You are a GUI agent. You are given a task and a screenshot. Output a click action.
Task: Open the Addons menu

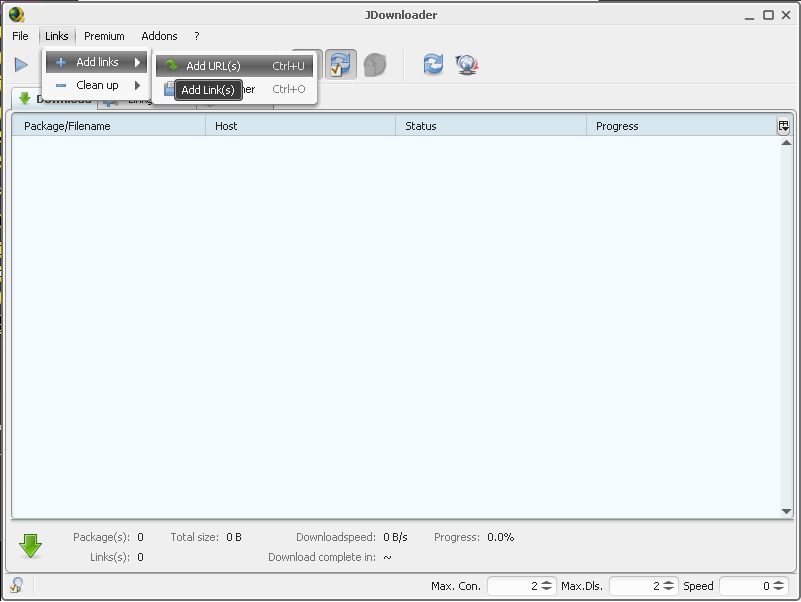tap(159, 36)
